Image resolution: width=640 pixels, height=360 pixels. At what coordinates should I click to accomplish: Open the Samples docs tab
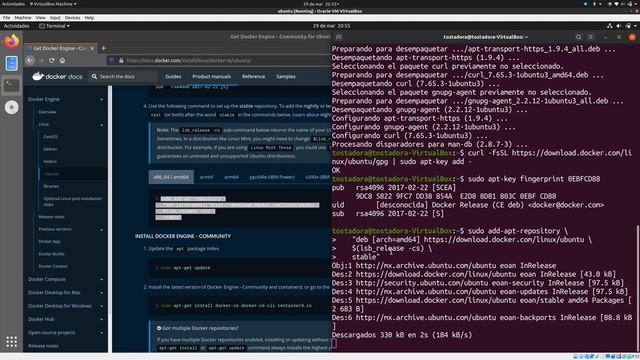tap(286, 76)
